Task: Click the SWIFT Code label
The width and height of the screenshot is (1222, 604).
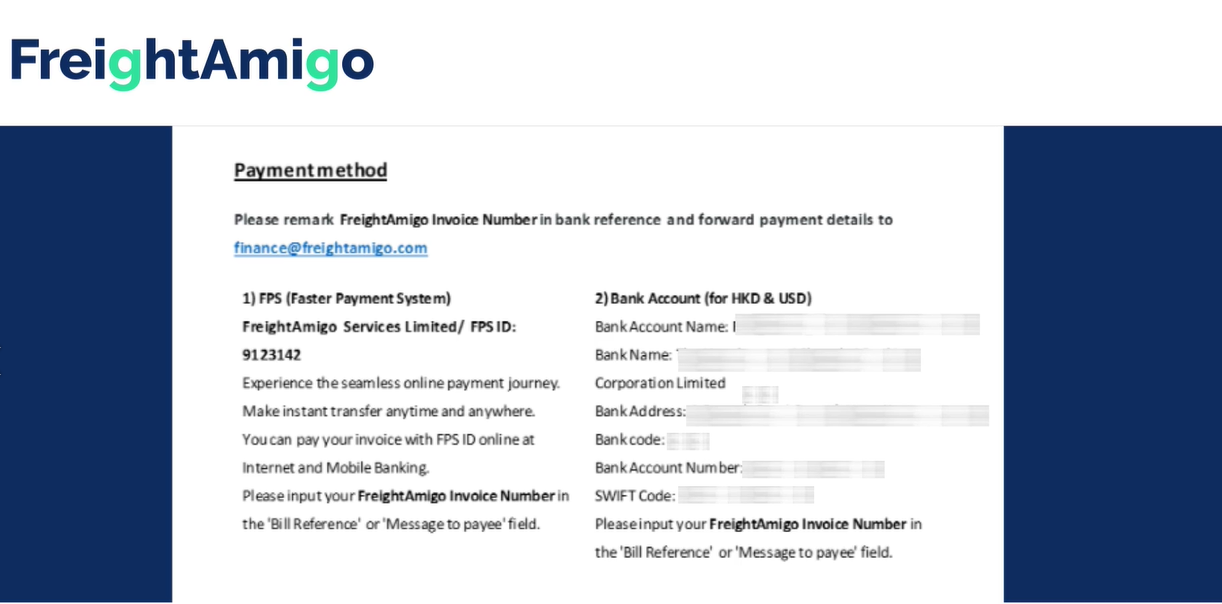Action: click(x=635, y=496)
